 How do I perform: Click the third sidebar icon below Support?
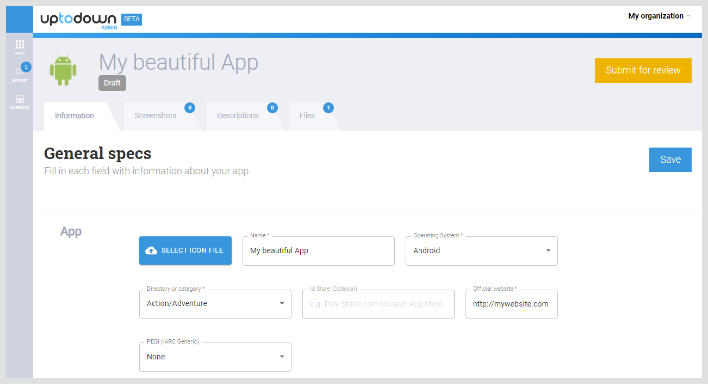pyautogui.click(x=19, y=102)
